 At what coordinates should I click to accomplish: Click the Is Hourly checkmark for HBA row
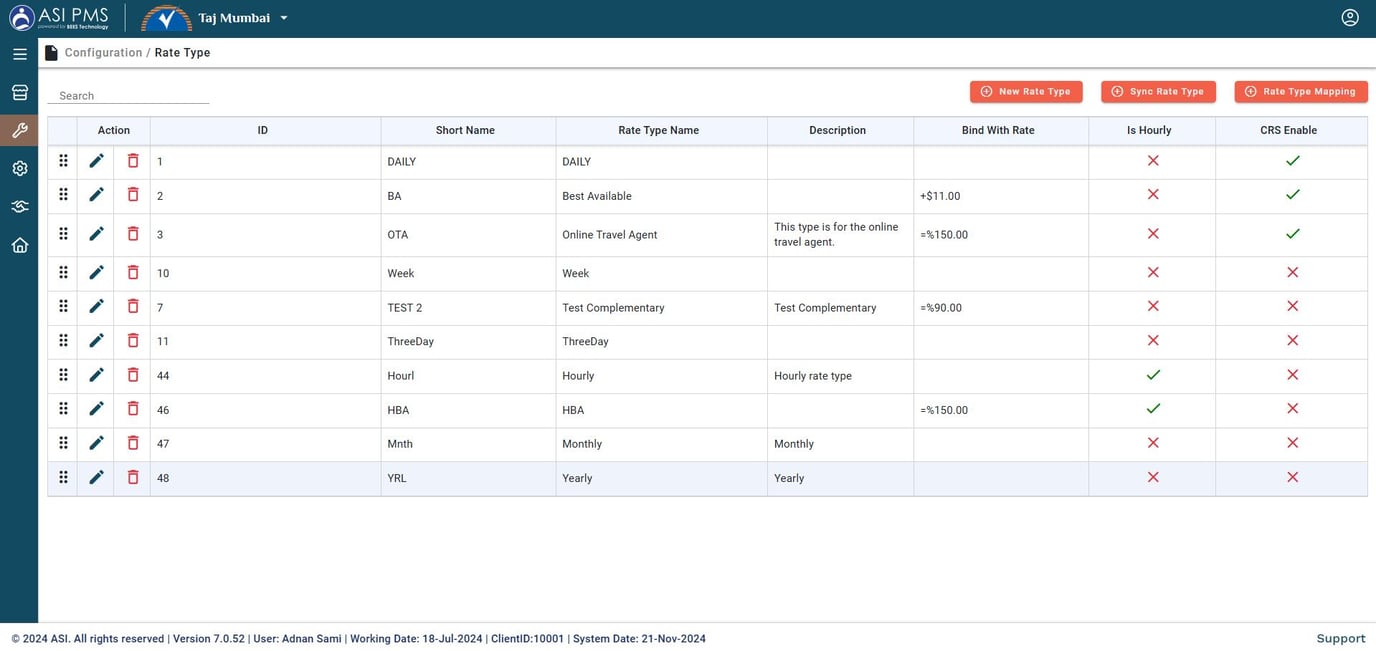(x=1153, y=409)
